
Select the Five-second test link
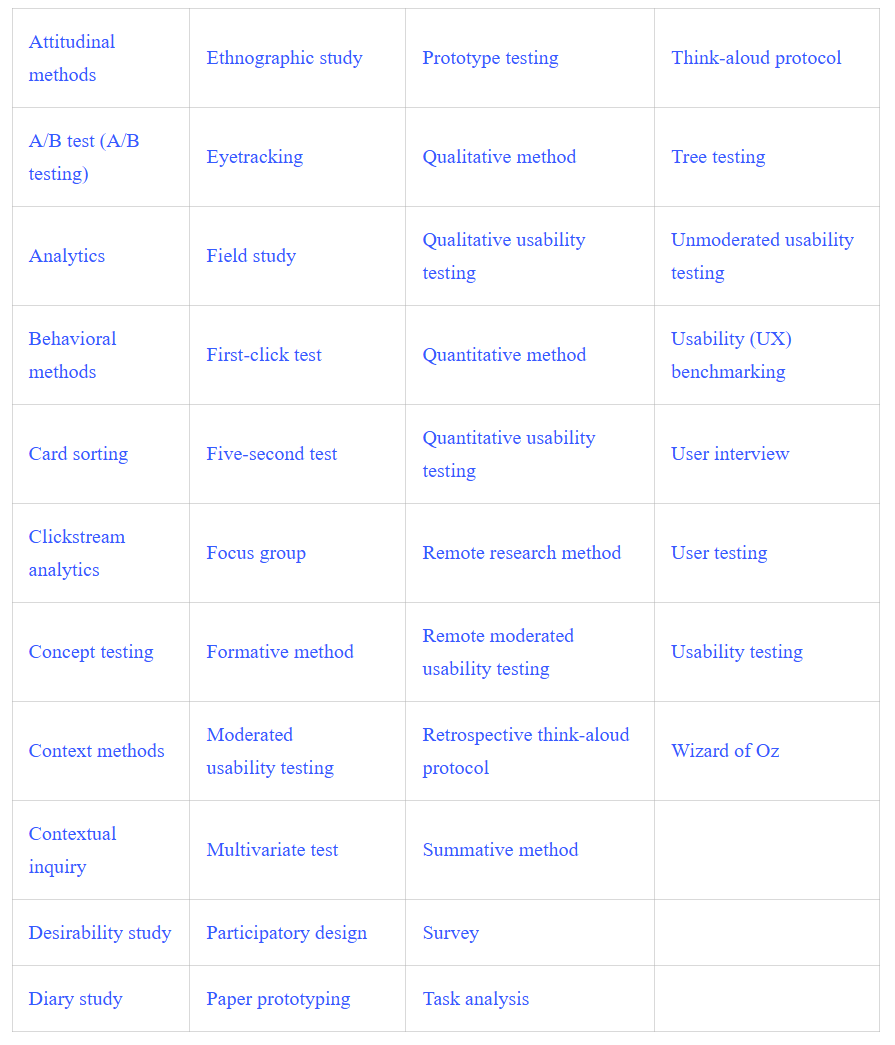click(x=272, y=454)
